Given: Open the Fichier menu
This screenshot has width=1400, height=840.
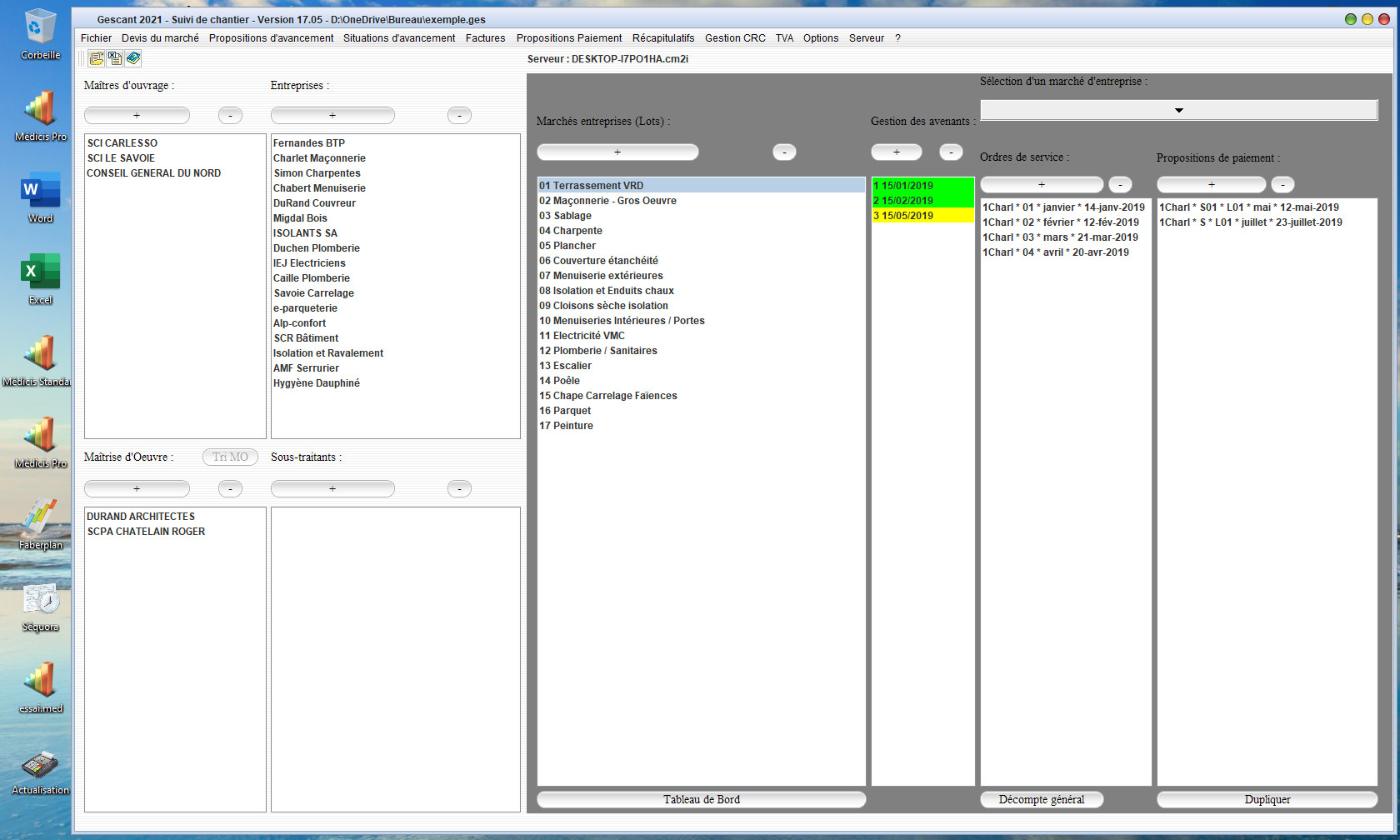Looking at the screenshot, I should click(x=96, y=38).
